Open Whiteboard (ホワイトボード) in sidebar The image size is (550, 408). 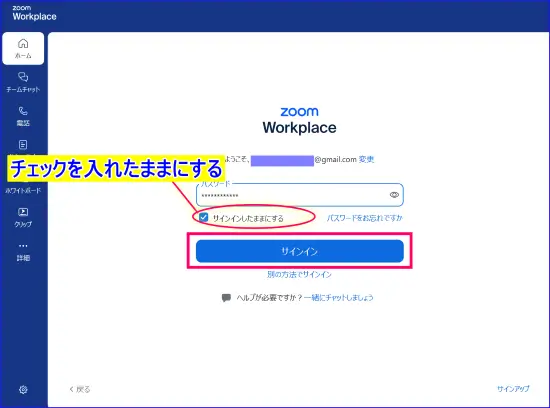tap(23, 190)
